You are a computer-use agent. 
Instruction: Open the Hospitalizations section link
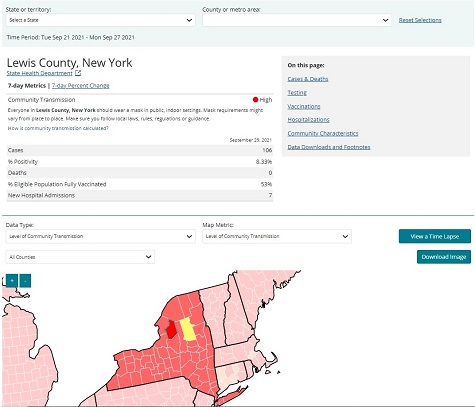point(308,120)
